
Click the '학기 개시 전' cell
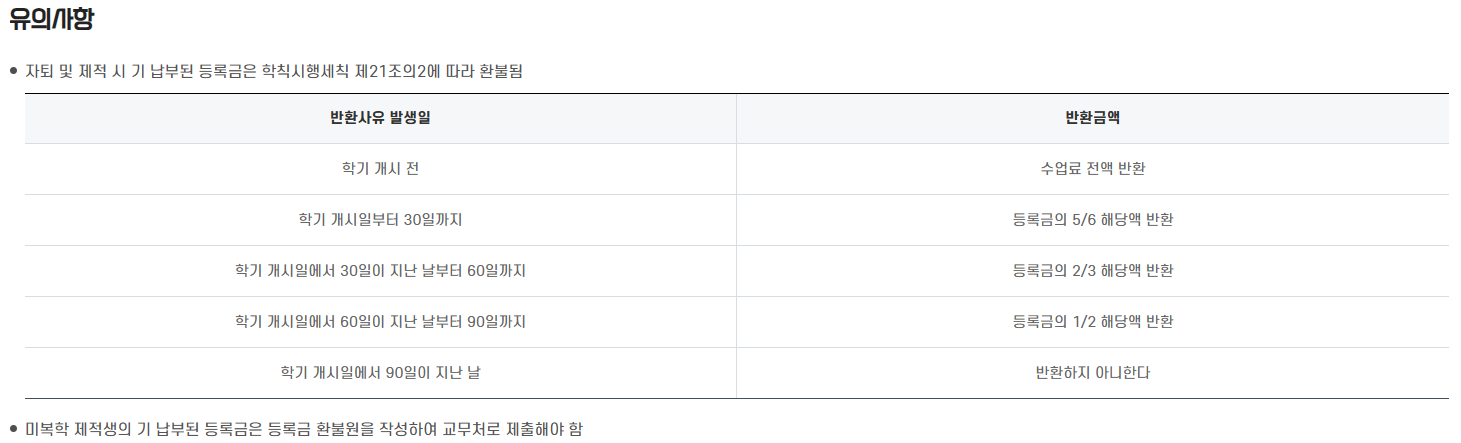[x=380, y=168]
